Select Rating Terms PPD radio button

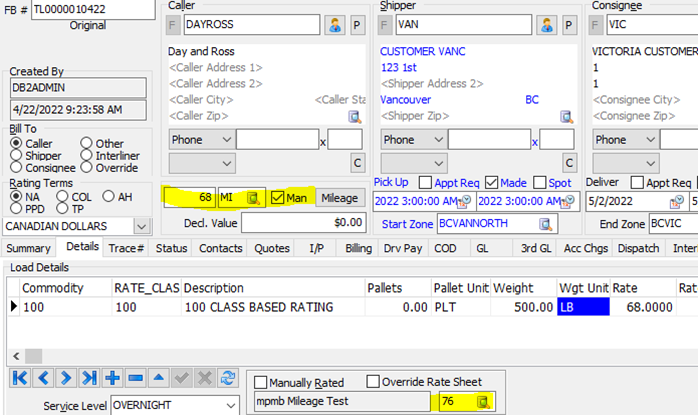click(16, 208)
